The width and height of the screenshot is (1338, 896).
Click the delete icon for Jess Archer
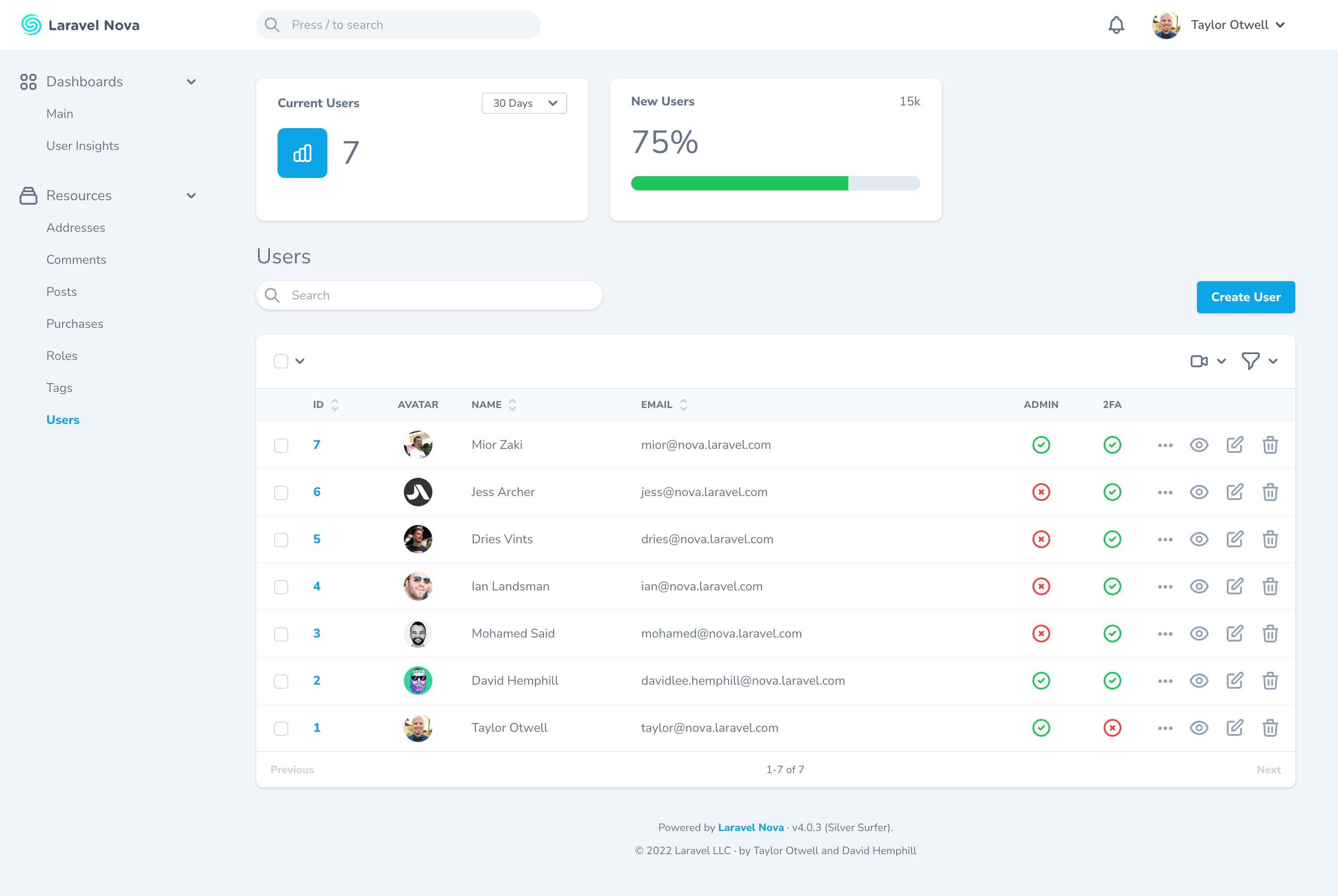coord(1269,492)
